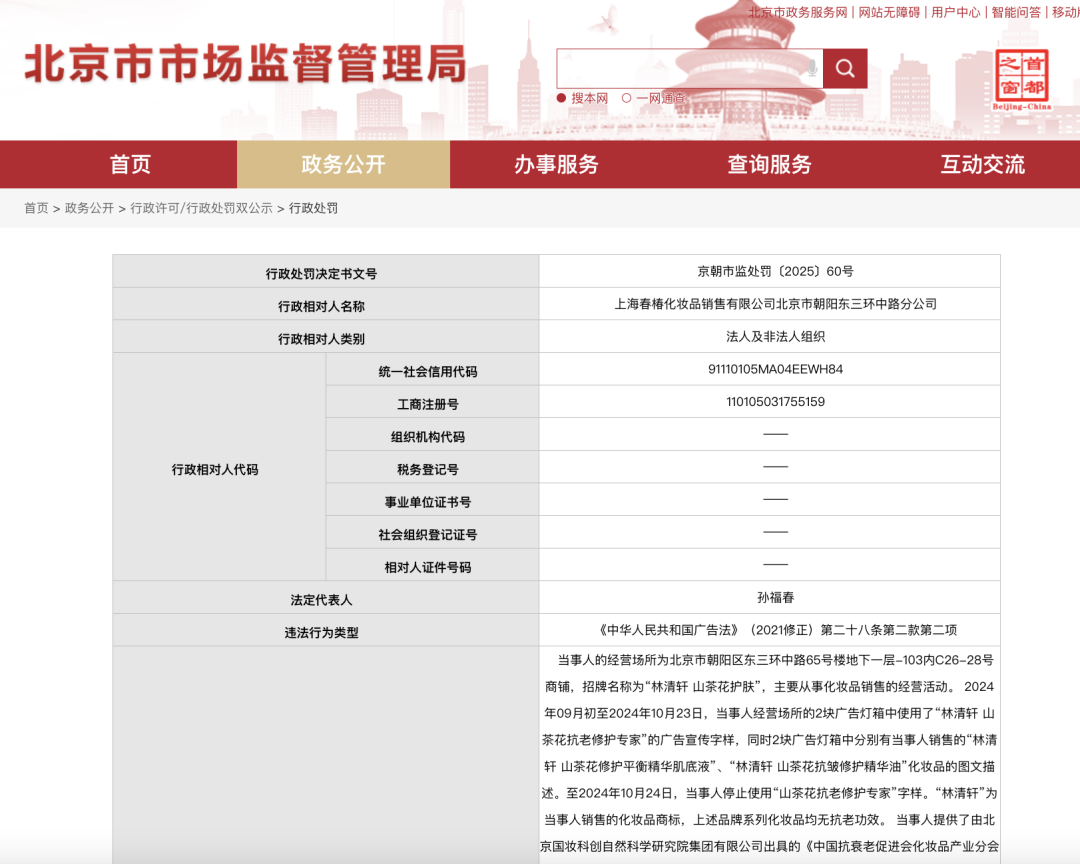
Task: Click the 行政处罚 breadcrumb item
Action: 313,208
